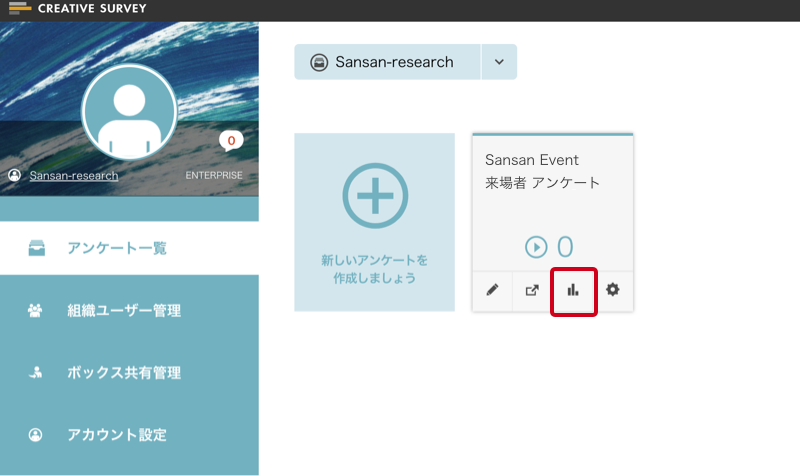The height and width of the screenshot is (476, 800).
Task: Open ボックス共有管理 menu item
Action: pyautogui.click(x=129, y=372)
